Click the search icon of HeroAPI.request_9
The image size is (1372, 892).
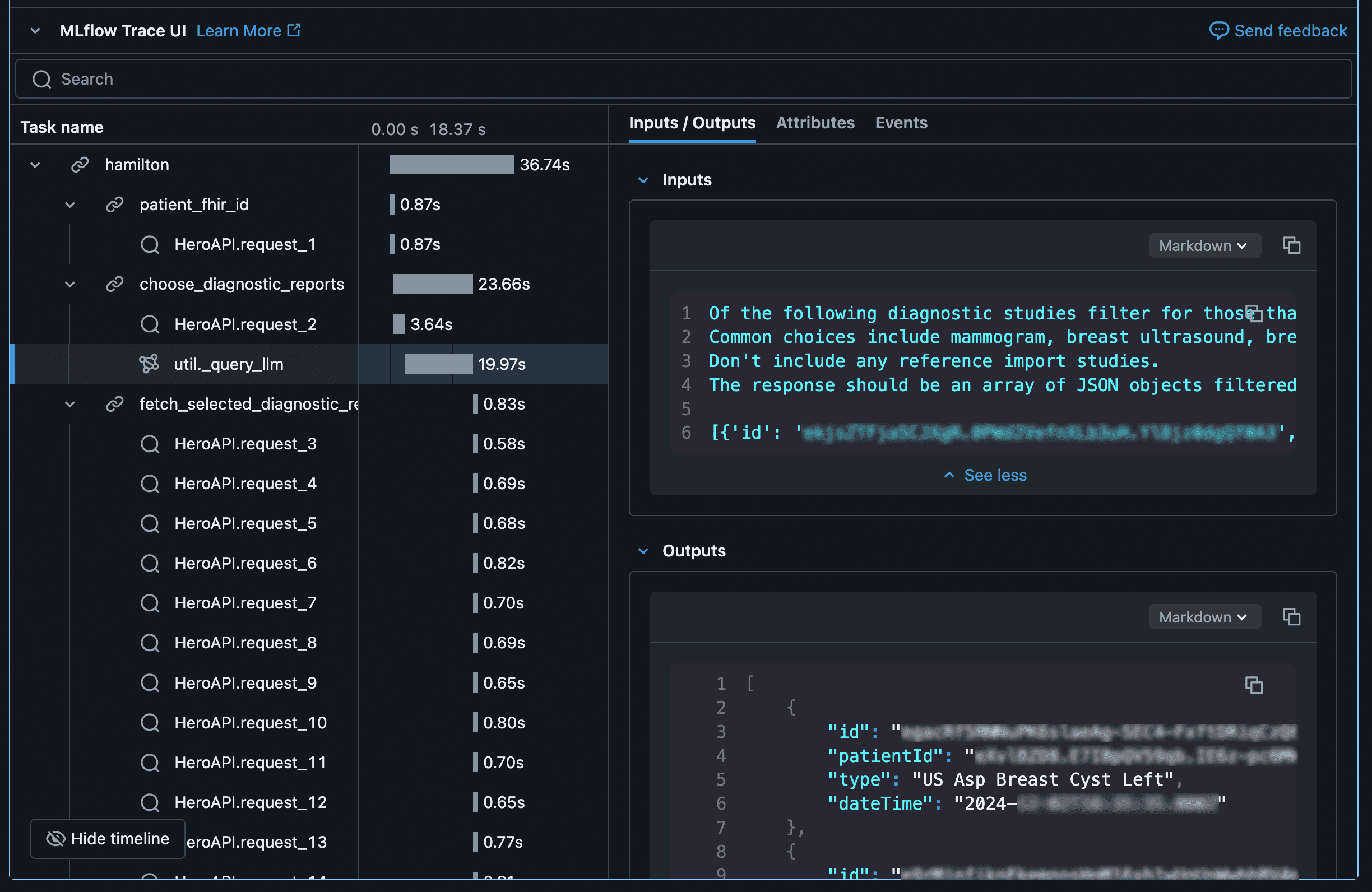pyautogui.click(x=150, y=683)
